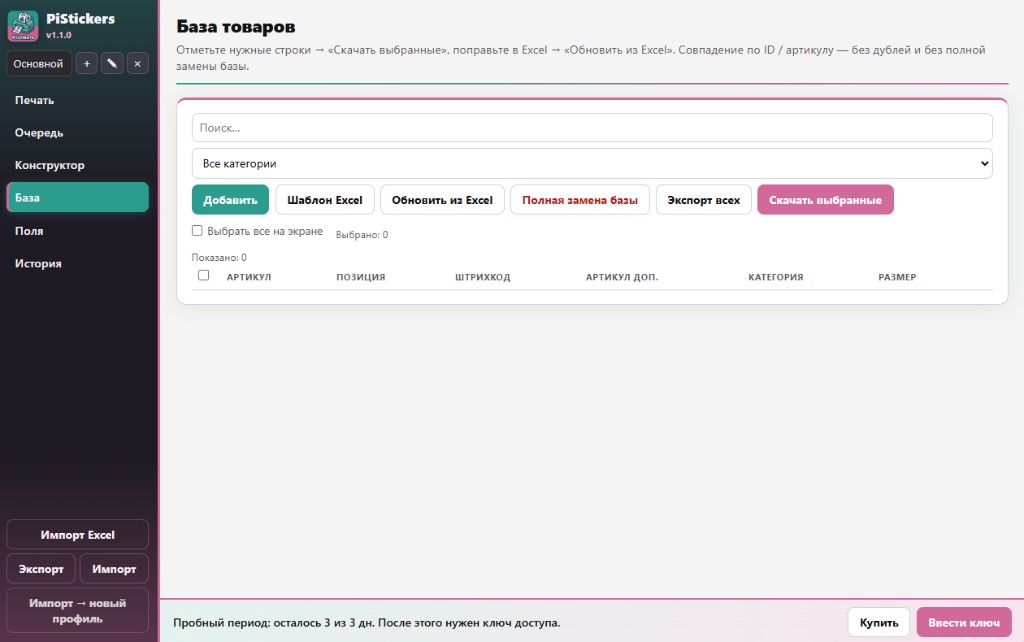Toggle Выбрать все на экране checkbox
The width and height of the screenshot is (1024, 642).
pyautogui.click(x=197, y=231)
